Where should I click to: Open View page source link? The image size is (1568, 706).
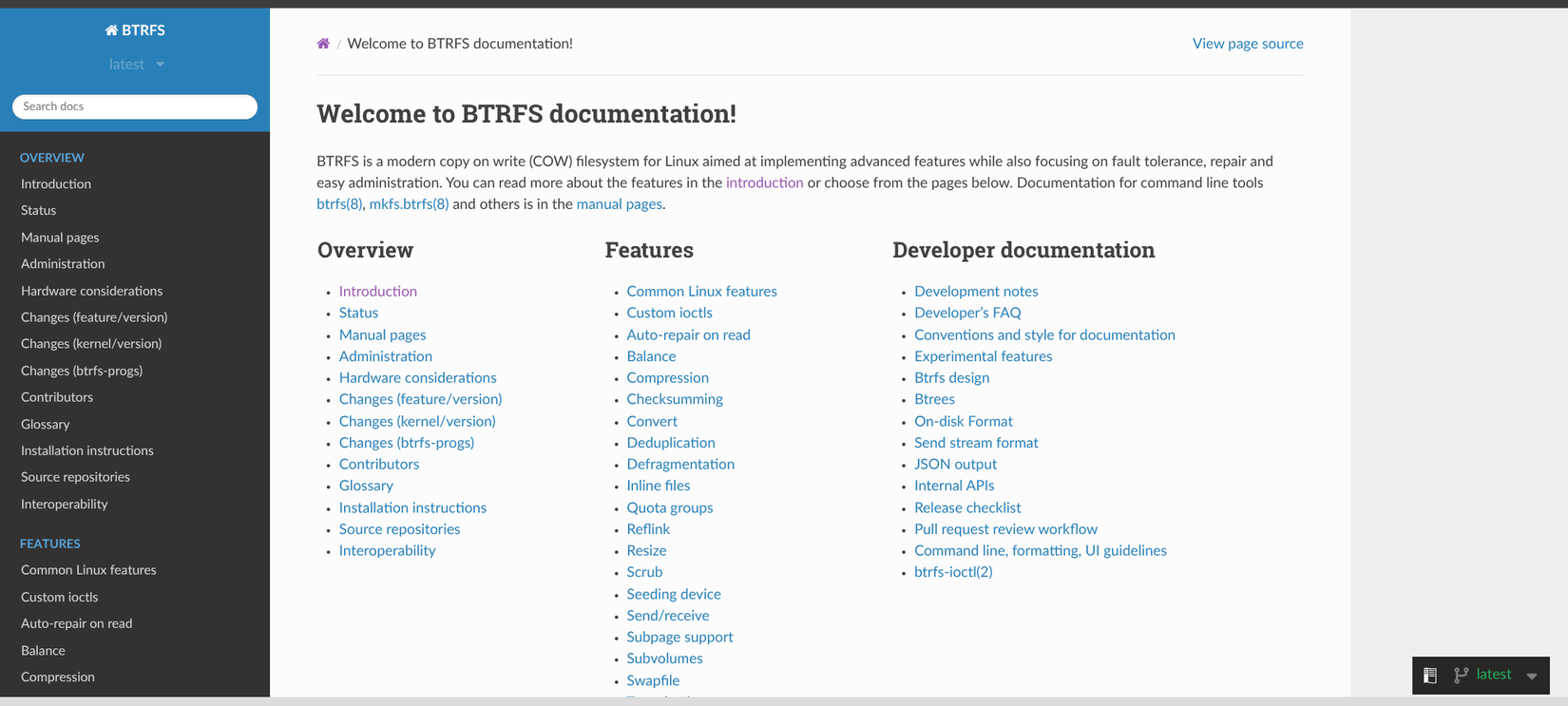[1248, 44]
